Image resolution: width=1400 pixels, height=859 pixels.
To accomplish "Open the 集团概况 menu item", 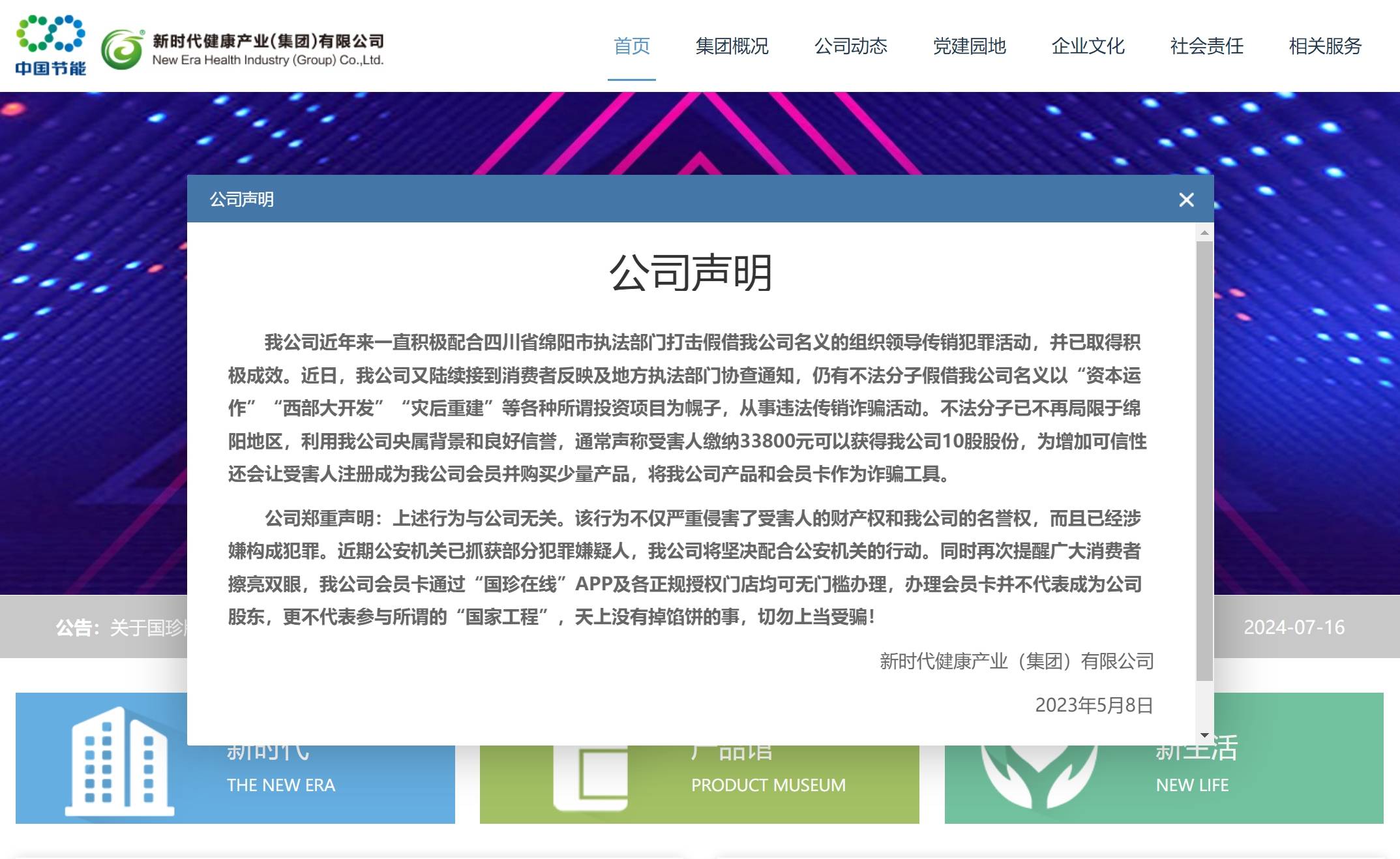I will pos(732,46).
